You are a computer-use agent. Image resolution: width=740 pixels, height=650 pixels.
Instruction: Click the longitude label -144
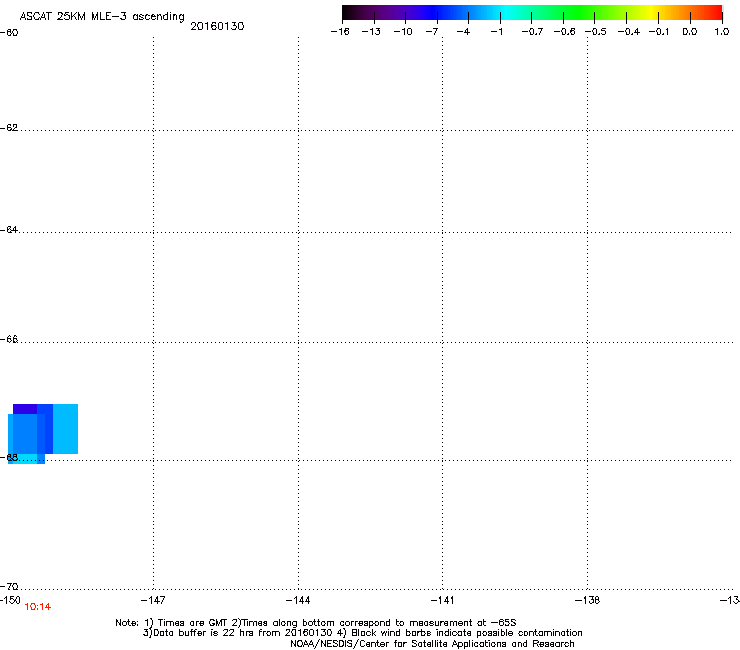(x=298, y=600)
